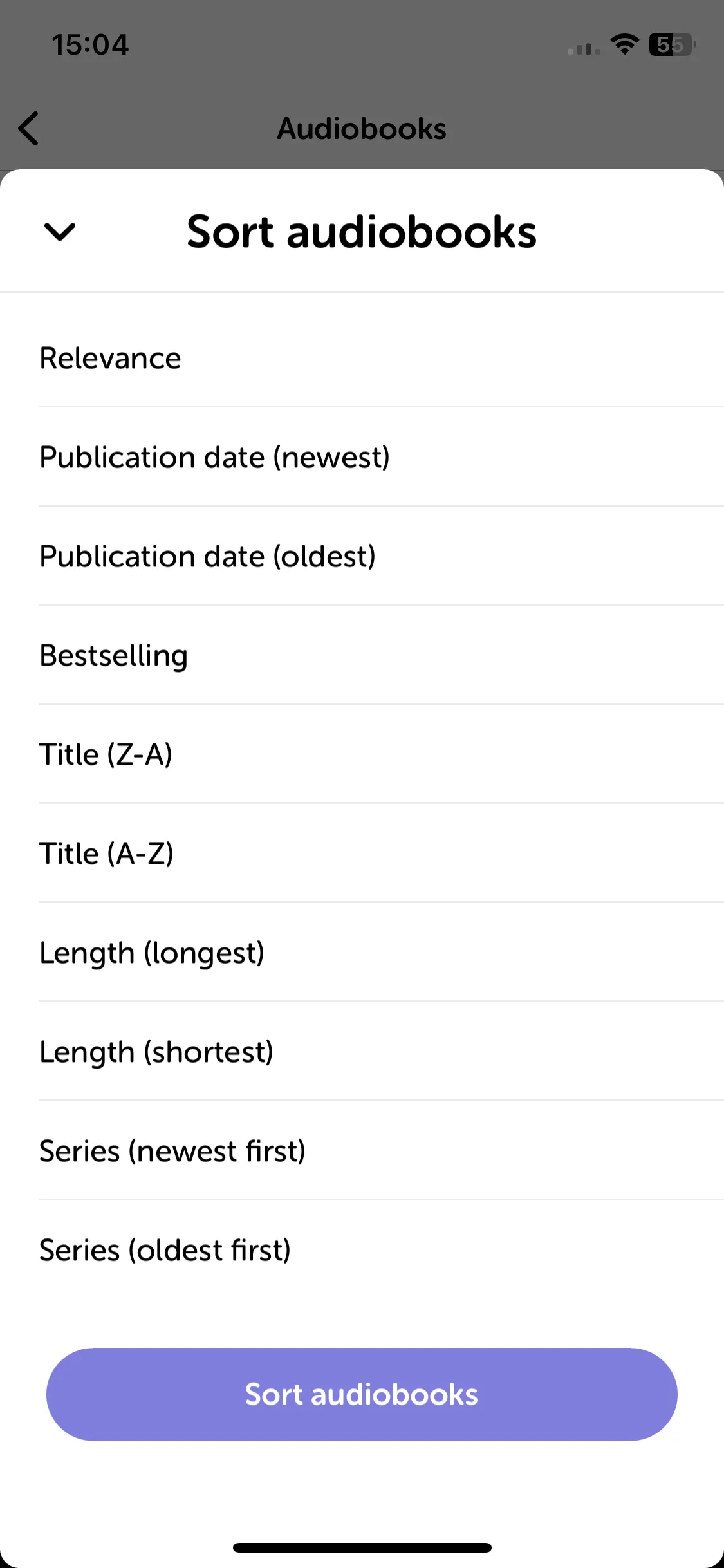
Task: Tap the Sort audiobooks sheet heading
Action: (362, 232)
